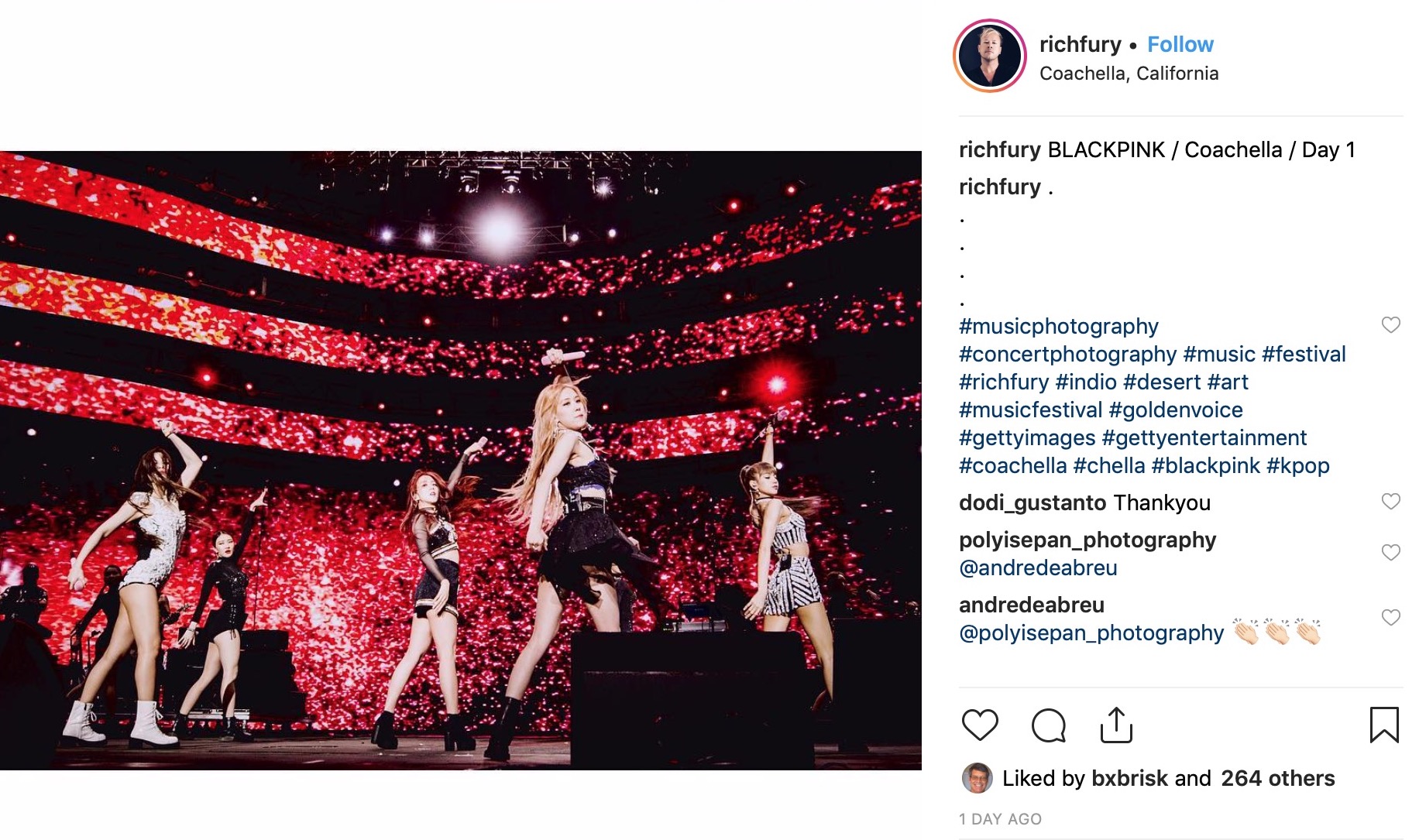Share the post with the upload arrow icon
The image size is (1419, 840).
(1116, 725)
